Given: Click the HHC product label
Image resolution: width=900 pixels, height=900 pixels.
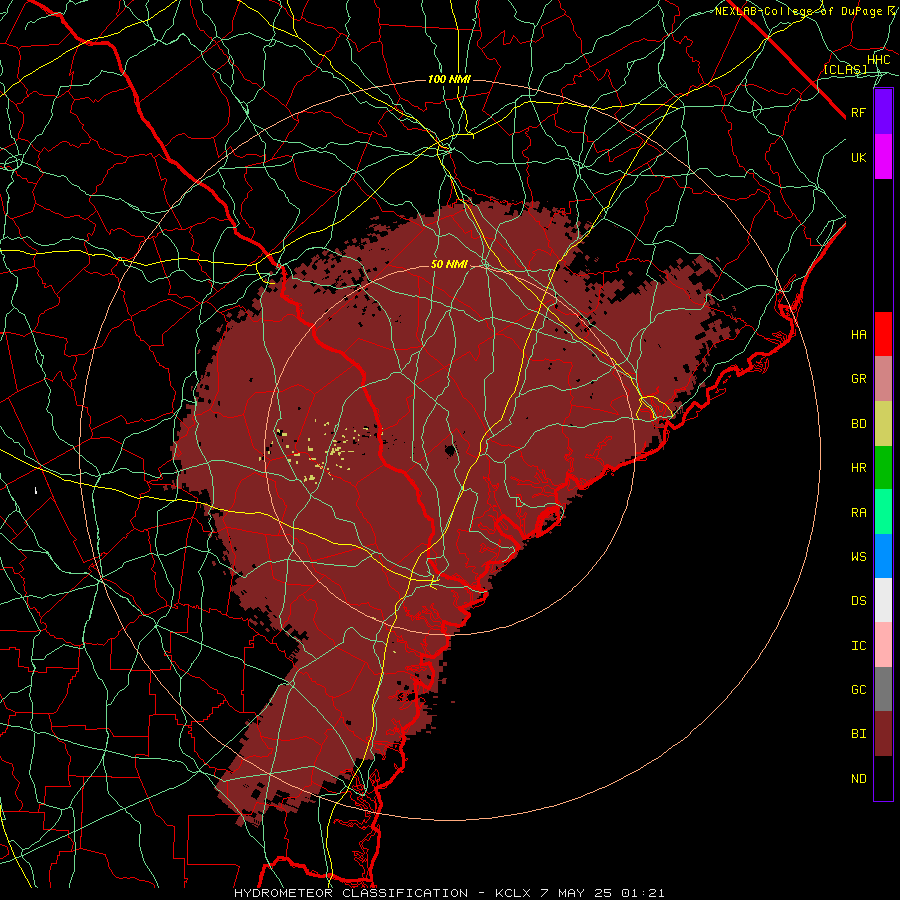Looking at the screenshot, I should click(878, 60).
